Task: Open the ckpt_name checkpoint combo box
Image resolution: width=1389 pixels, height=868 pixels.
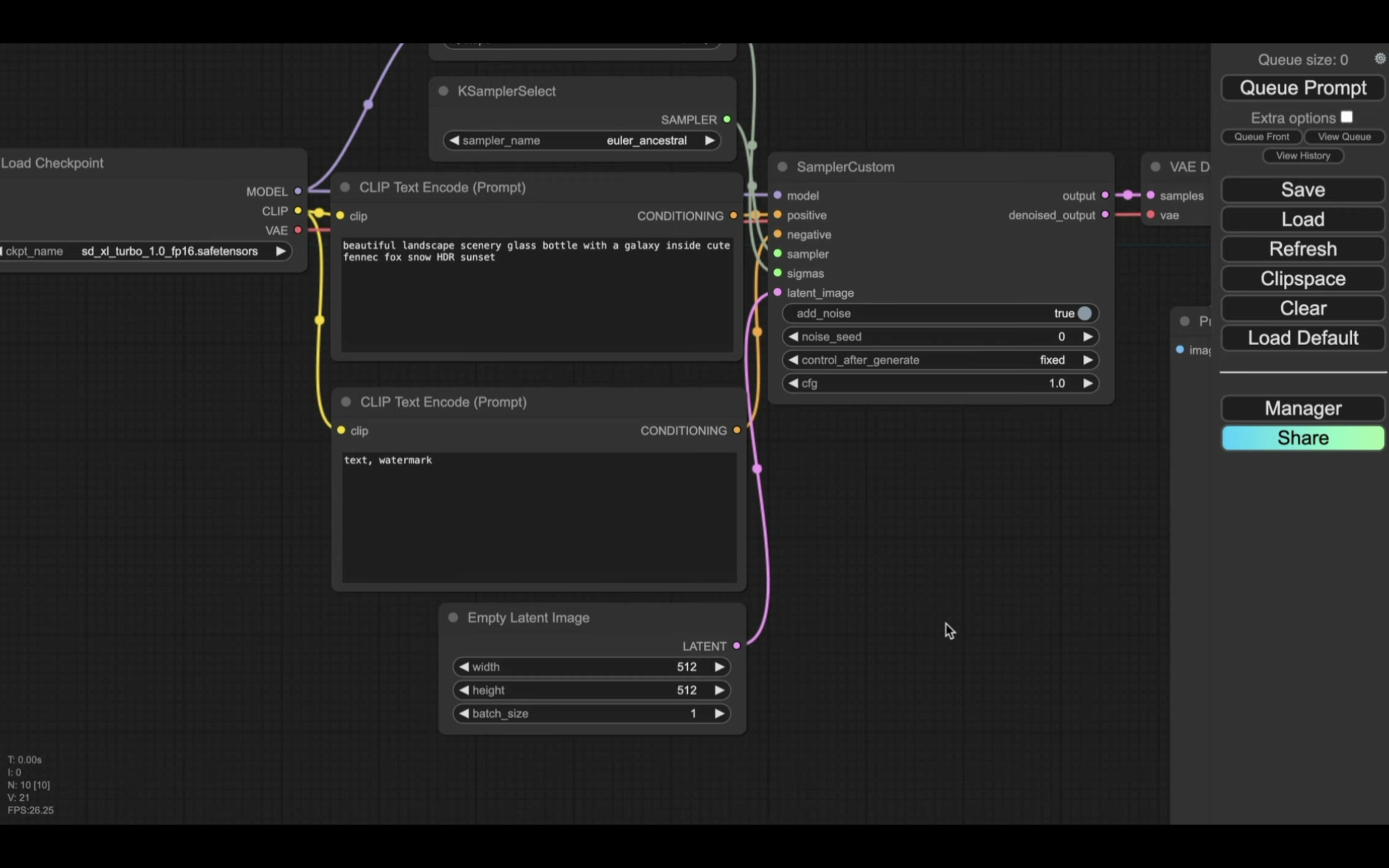Action: click(145, 251)
